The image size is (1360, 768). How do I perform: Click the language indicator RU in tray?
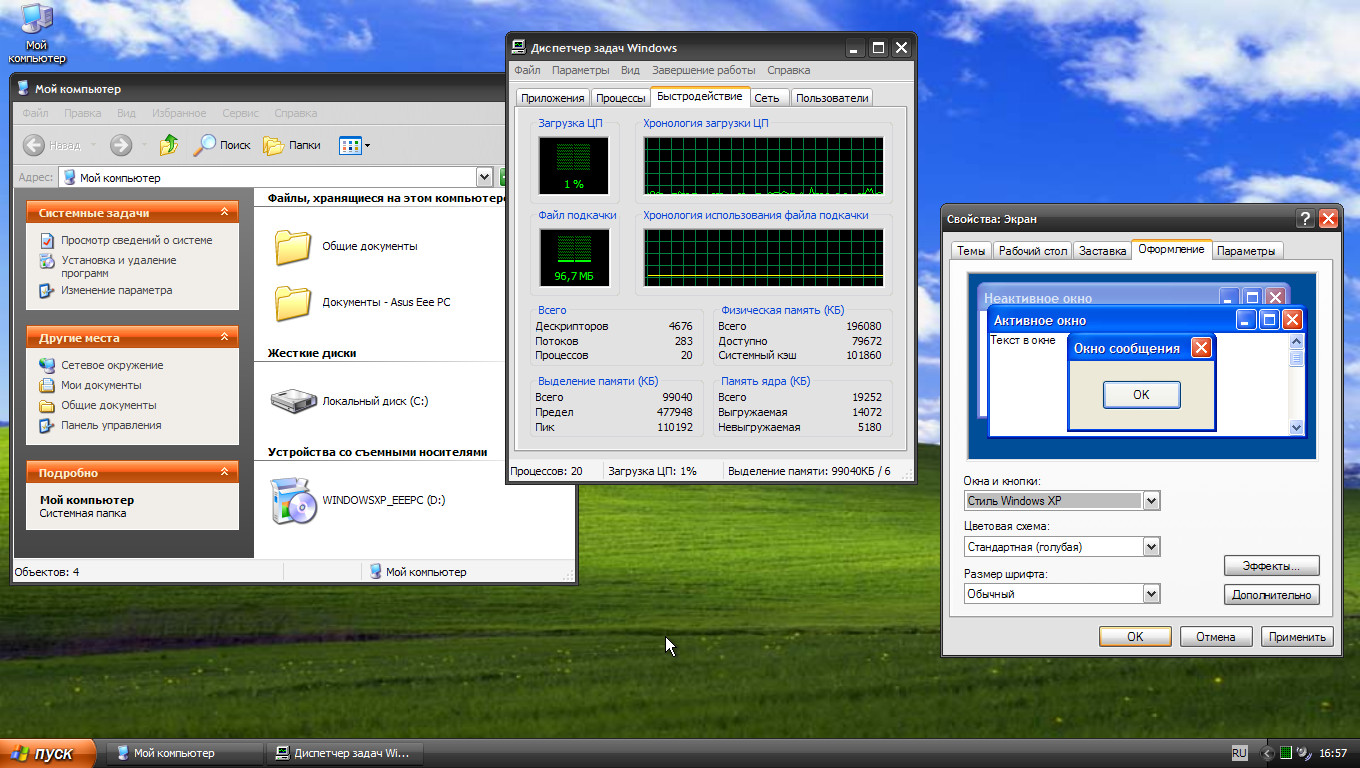coord(1239,753)
